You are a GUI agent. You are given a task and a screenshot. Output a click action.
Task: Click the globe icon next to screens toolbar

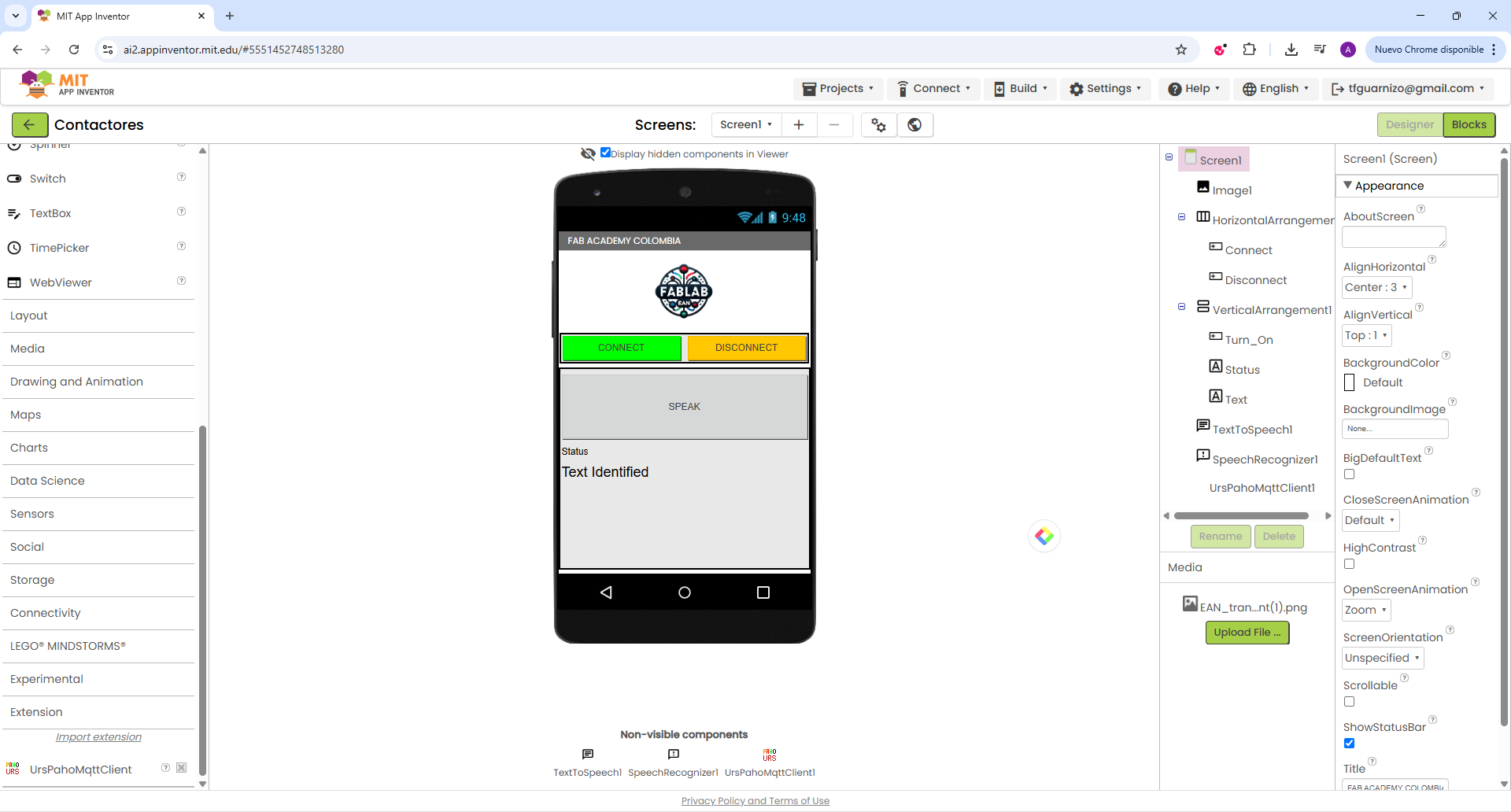[x=914, y=124]
